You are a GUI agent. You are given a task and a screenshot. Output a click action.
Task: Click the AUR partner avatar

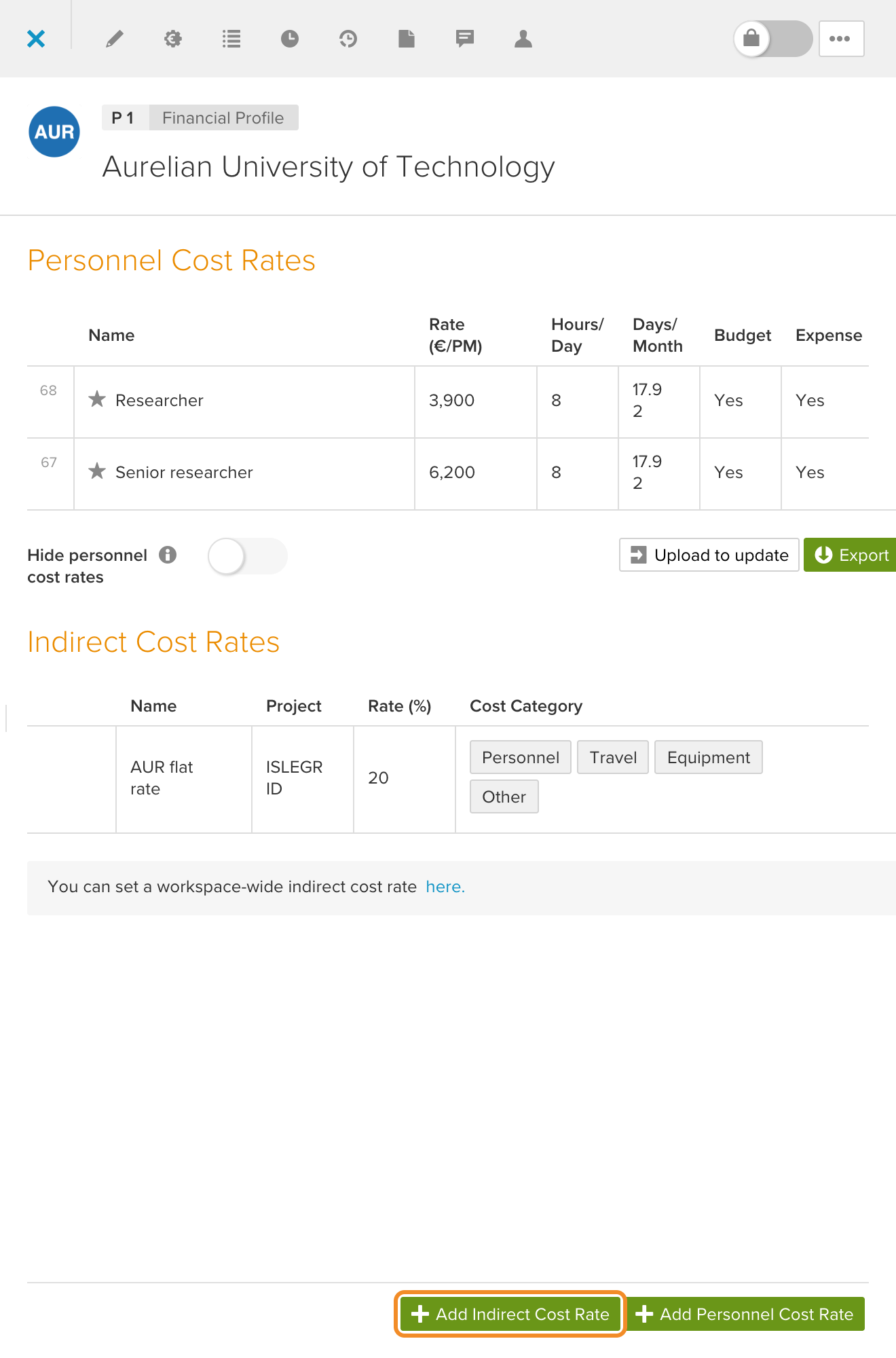[54, 132]
